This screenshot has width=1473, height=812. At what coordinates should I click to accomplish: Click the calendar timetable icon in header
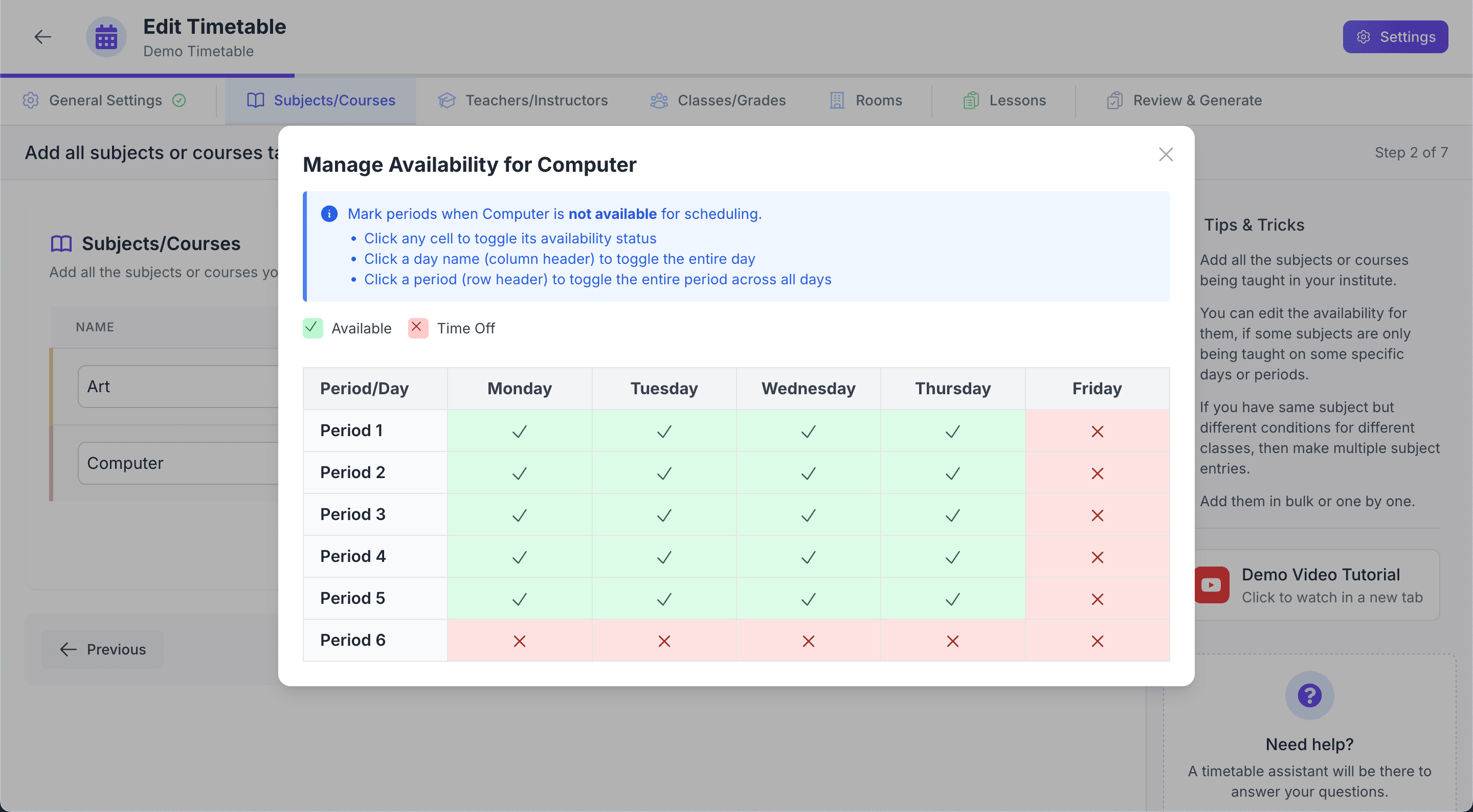click(x=106, y=37)
